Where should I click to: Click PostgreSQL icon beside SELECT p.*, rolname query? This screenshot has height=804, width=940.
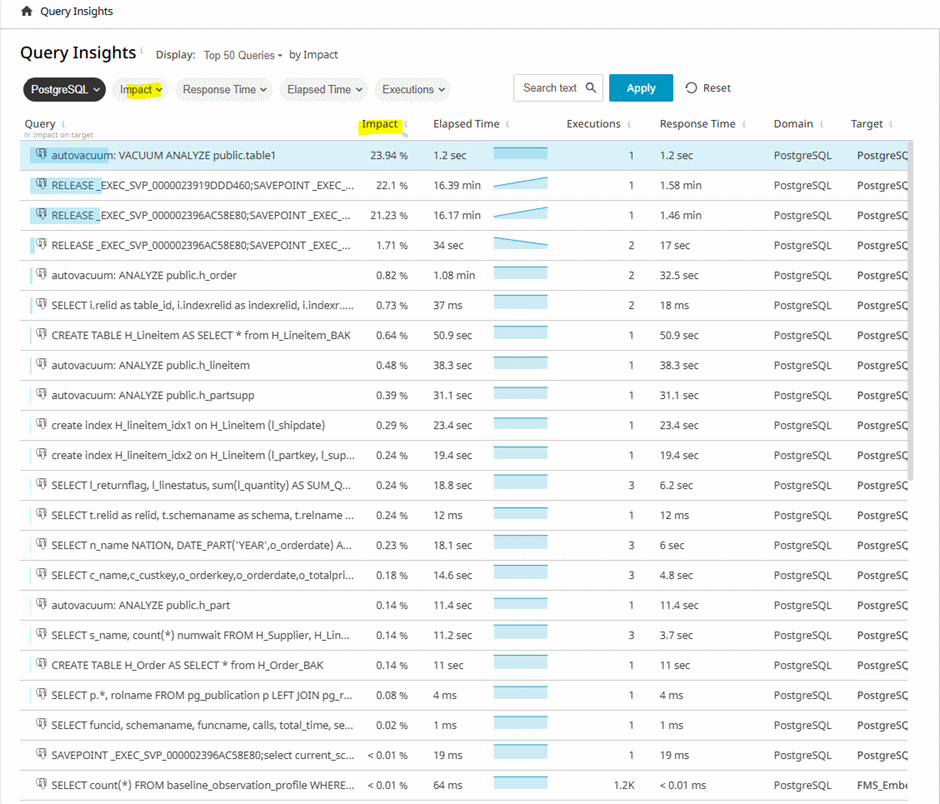(41, 694)
